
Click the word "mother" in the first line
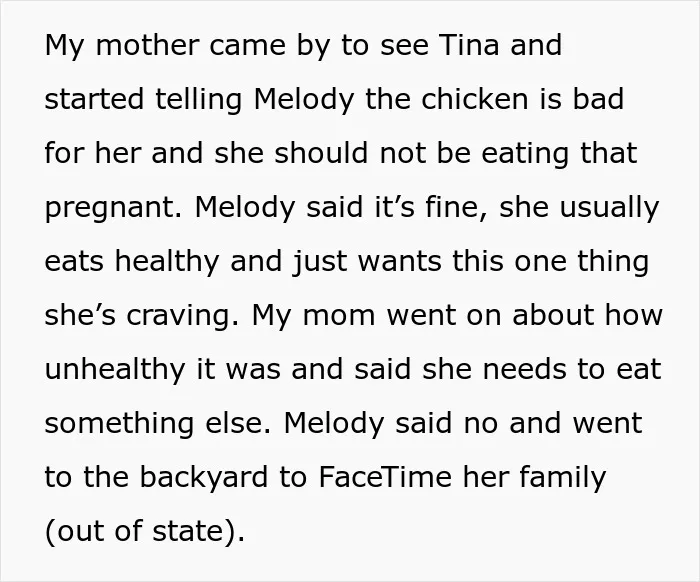147,45
